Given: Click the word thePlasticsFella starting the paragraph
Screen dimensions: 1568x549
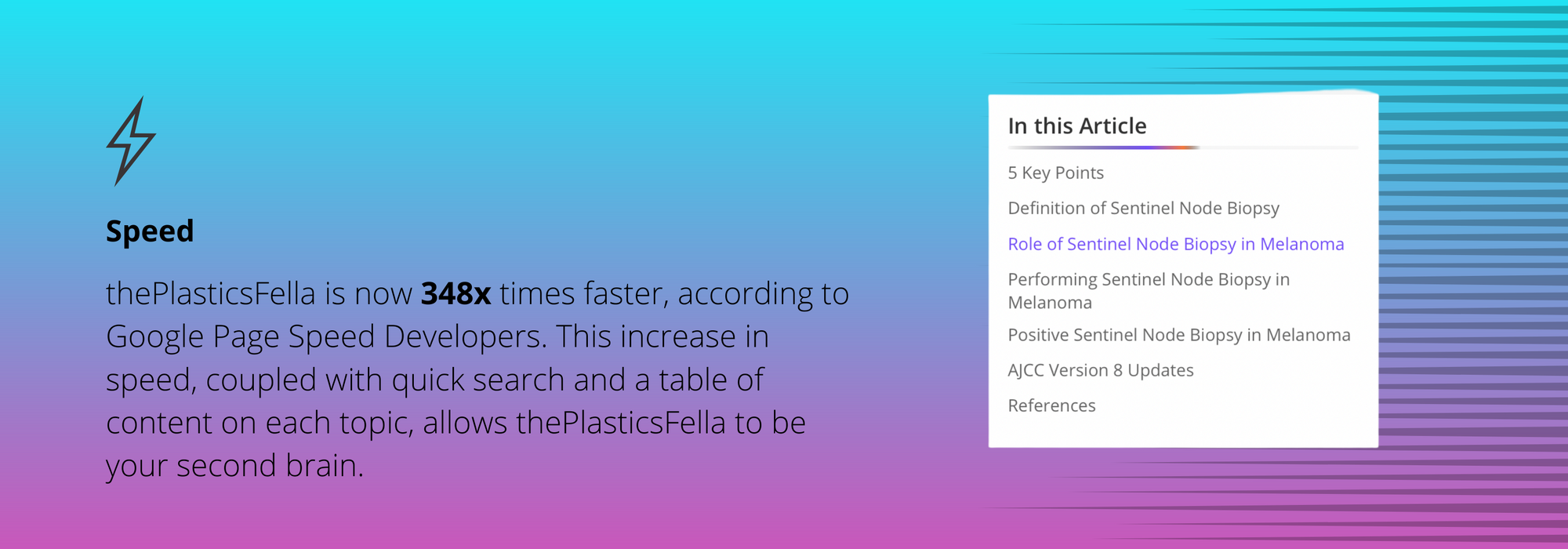Looking at the screenshot, I should 211,294.
